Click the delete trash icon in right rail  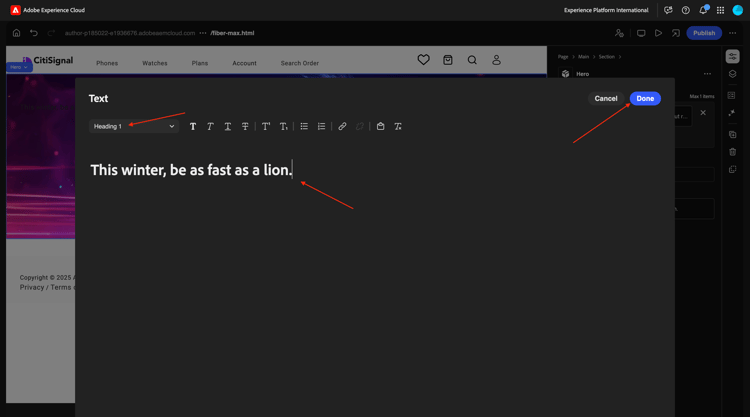(732, 152)
